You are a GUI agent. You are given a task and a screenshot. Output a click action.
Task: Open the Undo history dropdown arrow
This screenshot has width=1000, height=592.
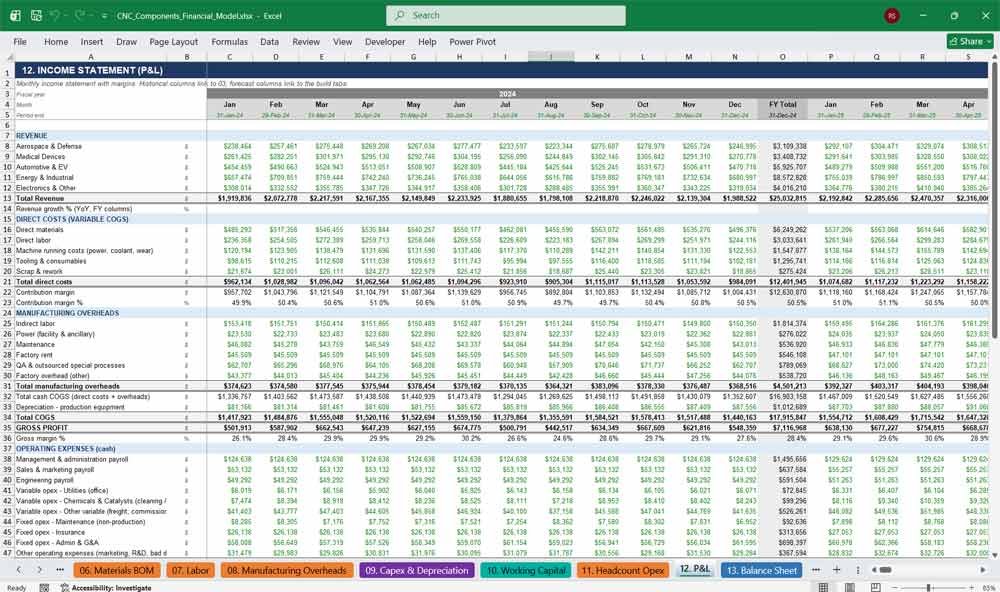click(x=66, y=16)
